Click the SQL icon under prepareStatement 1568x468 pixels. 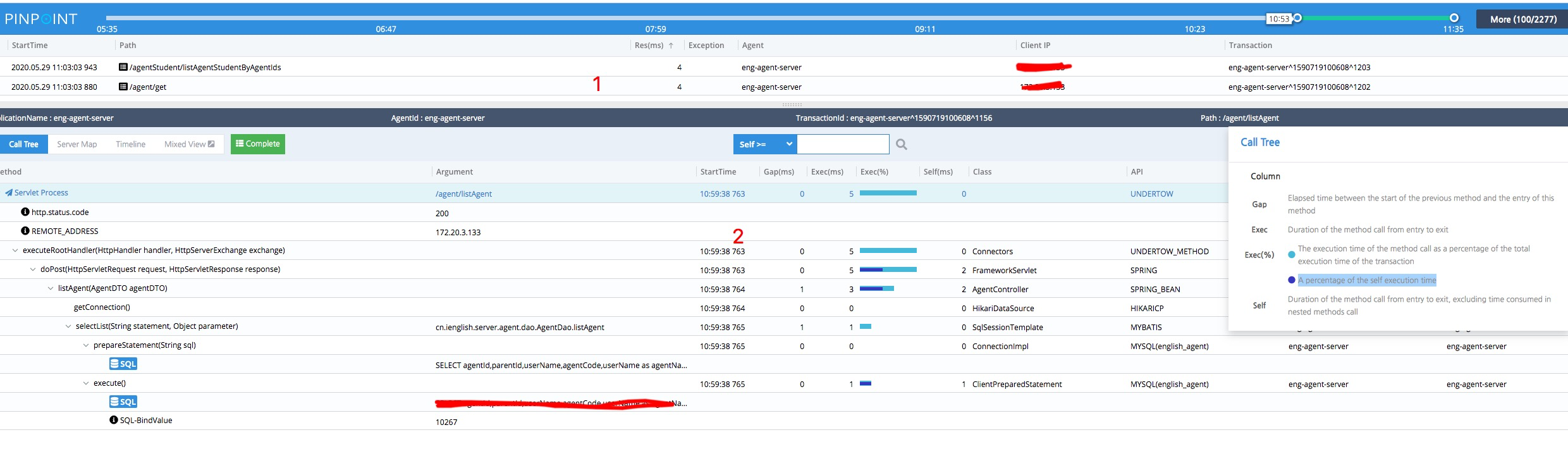coord(123,364)
